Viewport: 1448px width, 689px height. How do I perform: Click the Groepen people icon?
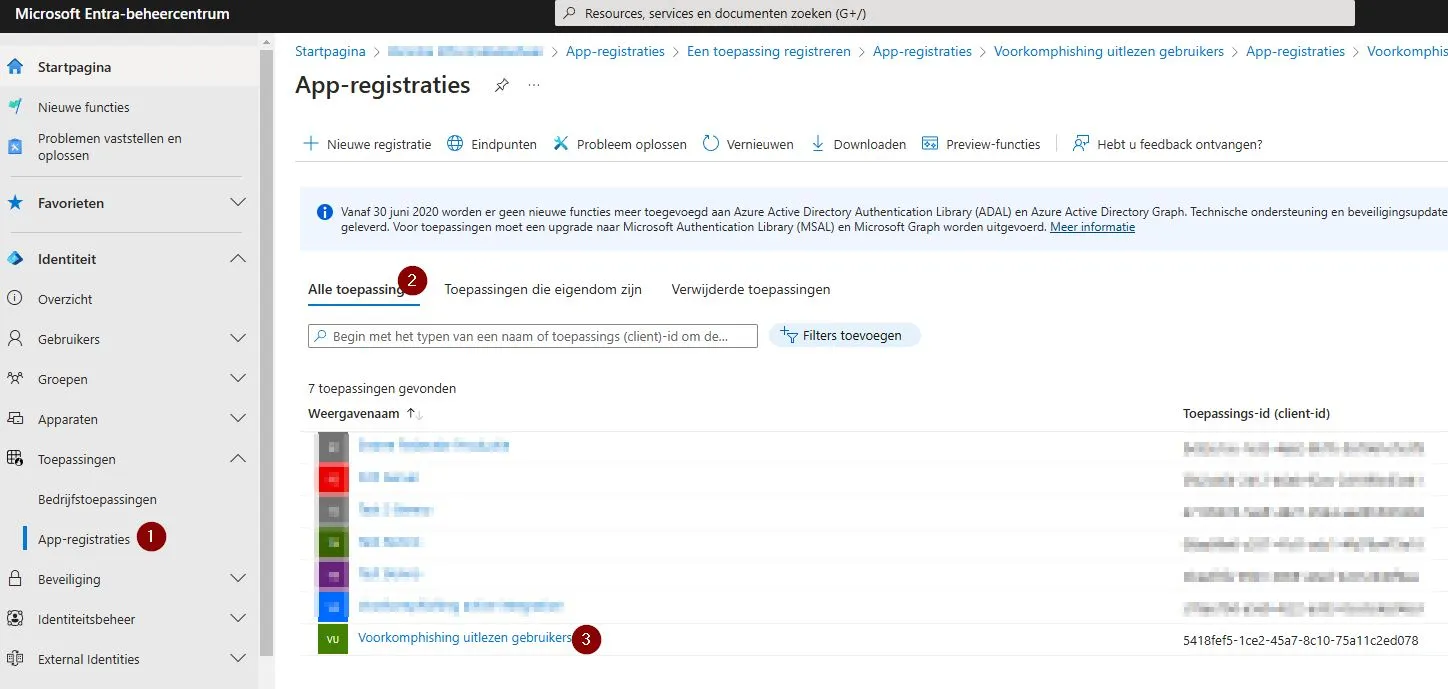[15, 379]
